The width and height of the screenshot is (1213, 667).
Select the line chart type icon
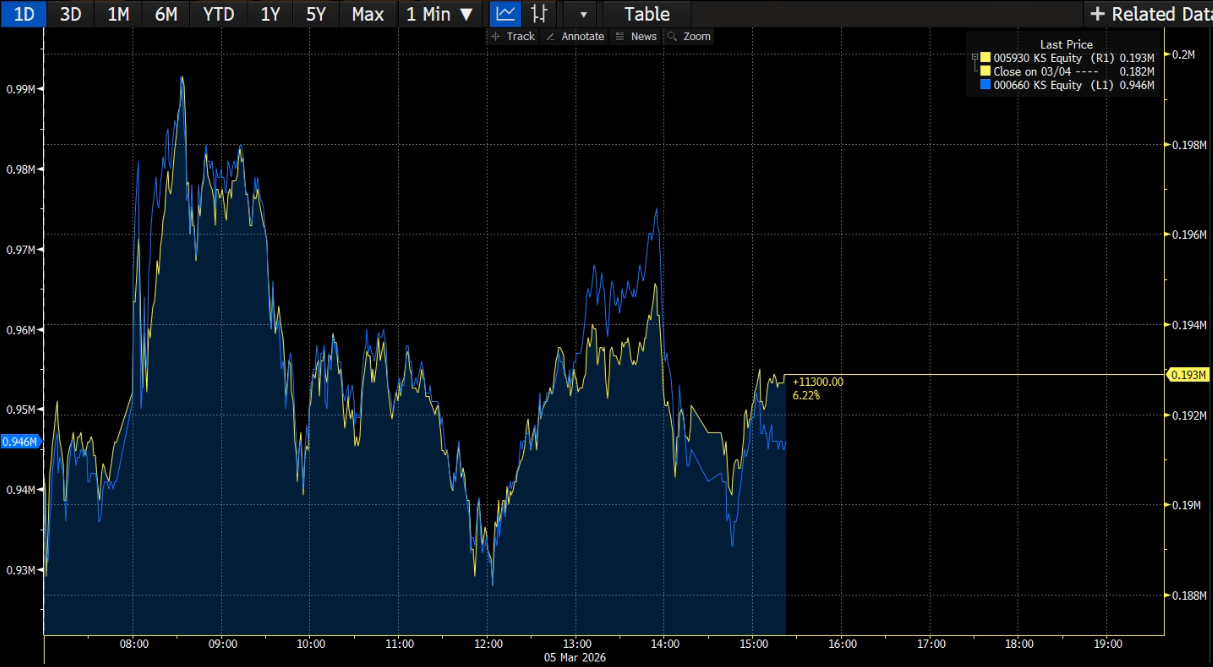click(507, 14)
